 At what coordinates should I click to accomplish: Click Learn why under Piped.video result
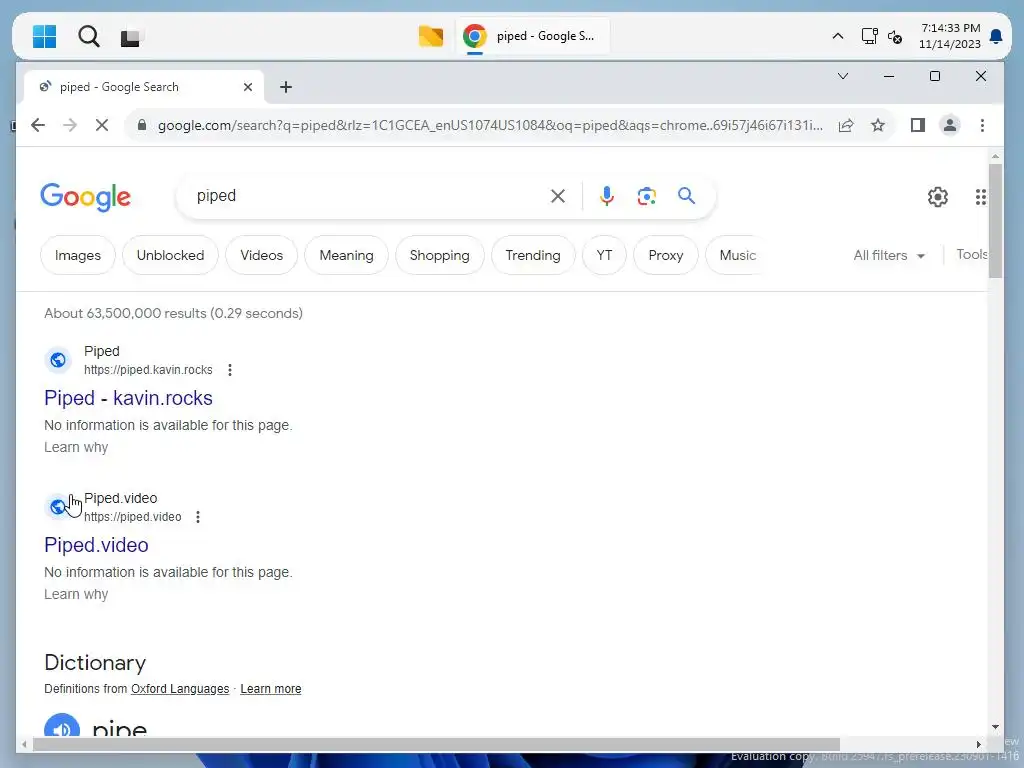coord(76,594)
